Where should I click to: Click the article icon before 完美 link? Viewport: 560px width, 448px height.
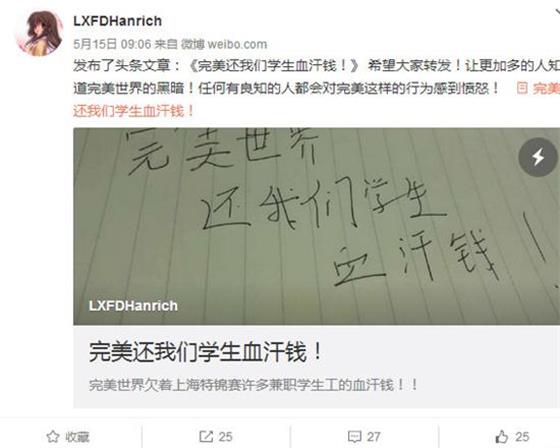522,88
